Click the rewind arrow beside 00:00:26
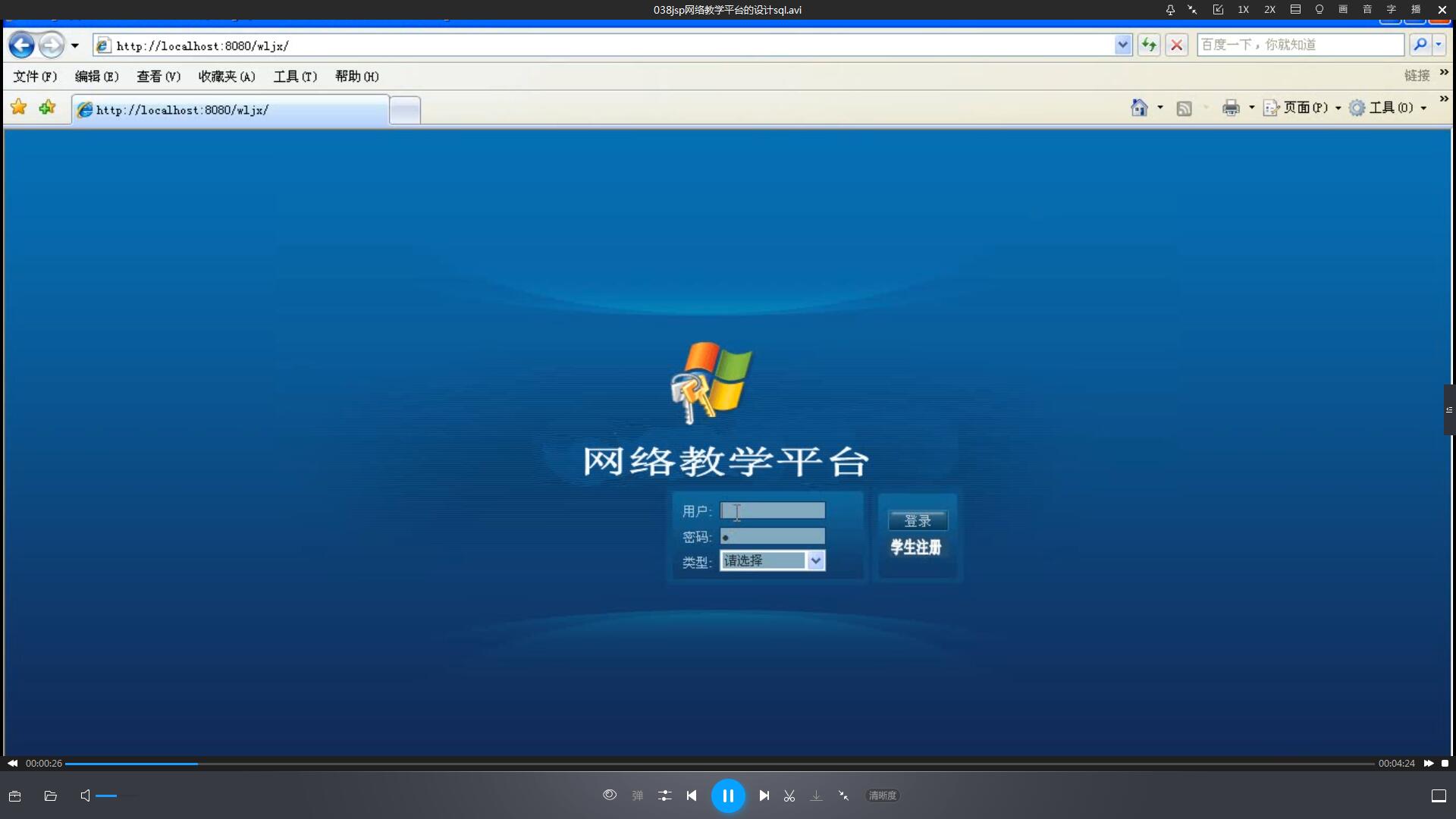 [x=13, y=764]
